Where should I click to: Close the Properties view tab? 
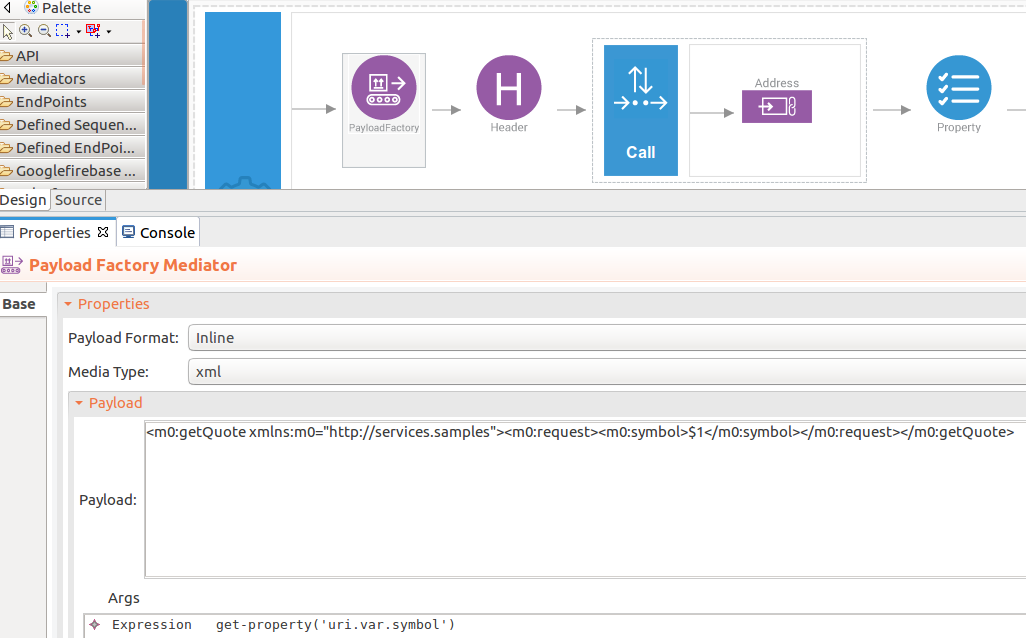tap(103, 232)
